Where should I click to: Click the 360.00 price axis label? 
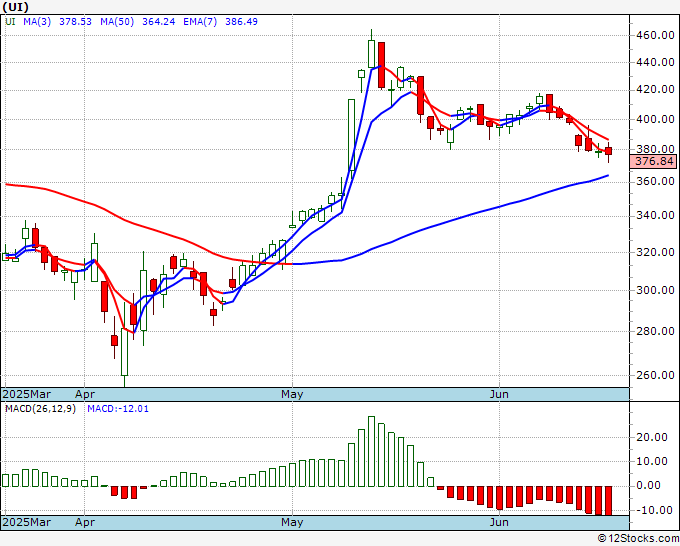655,181
